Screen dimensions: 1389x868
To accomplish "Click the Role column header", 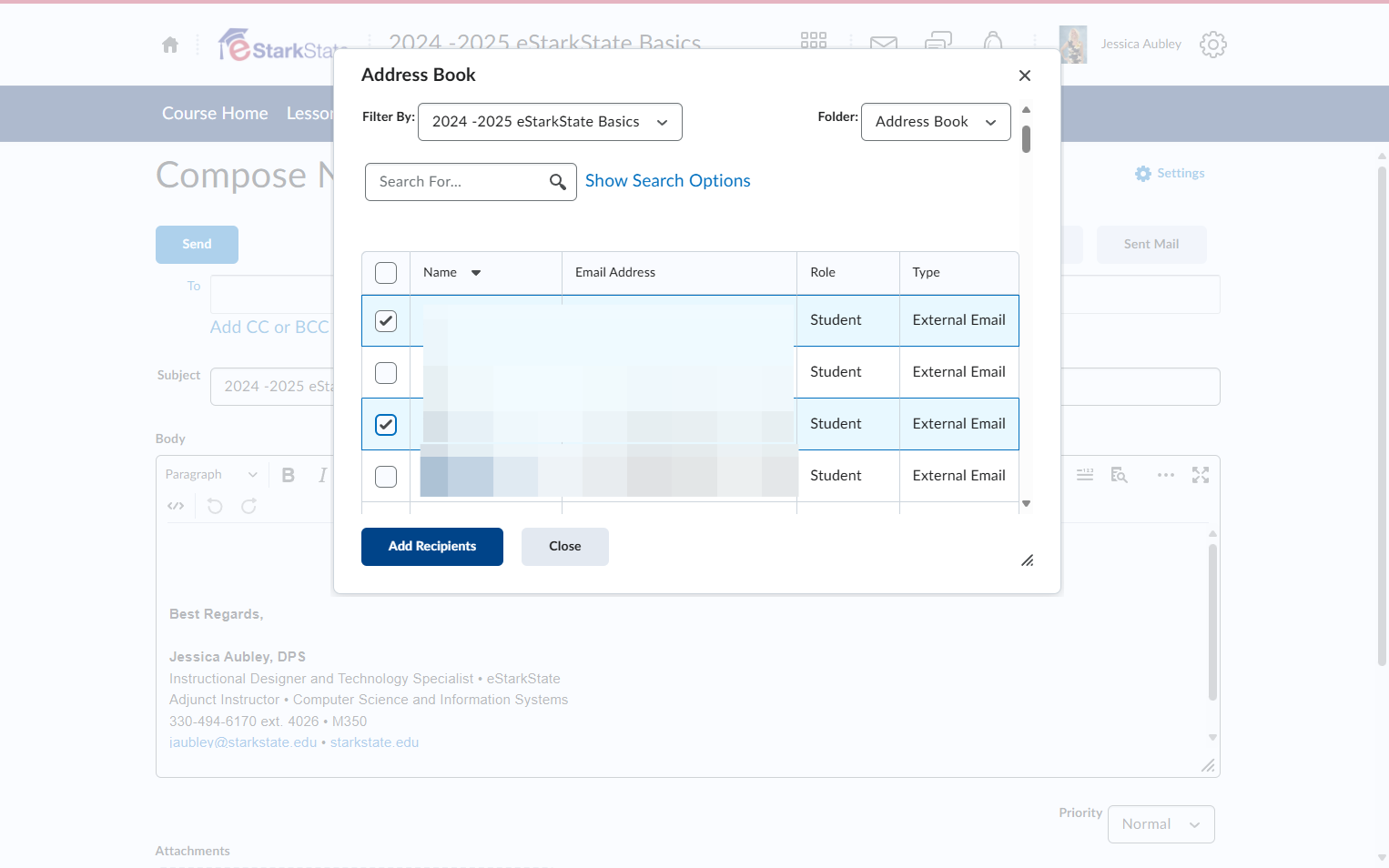I will click(x=823, y=273).
